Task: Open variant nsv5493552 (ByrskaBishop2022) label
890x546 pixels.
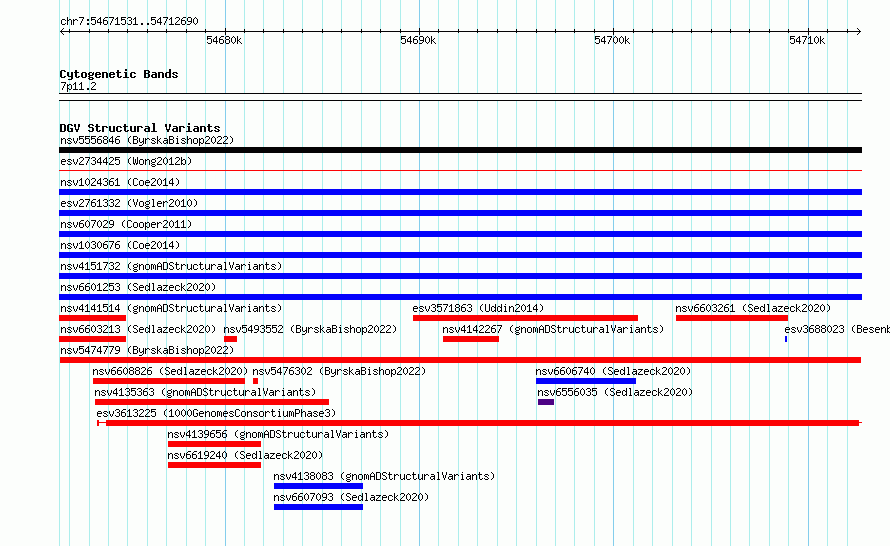Action: (310, 329)
